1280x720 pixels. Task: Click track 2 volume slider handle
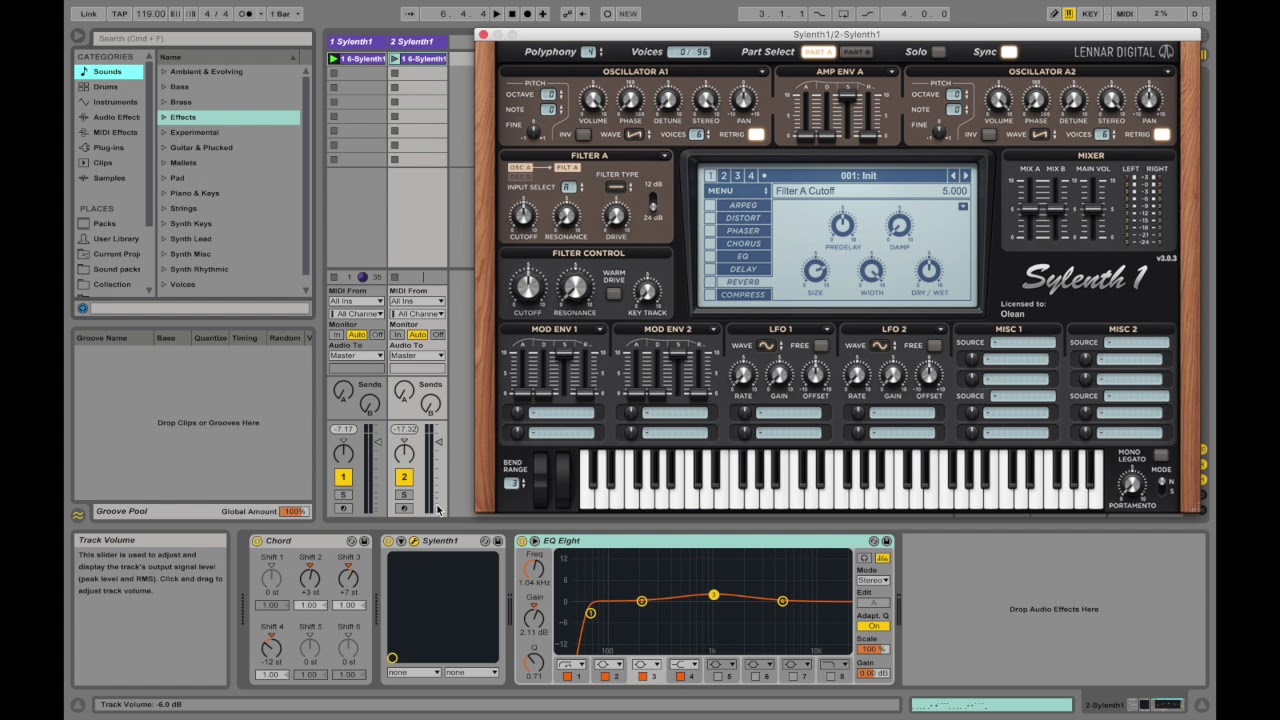(x=438, y=441)
